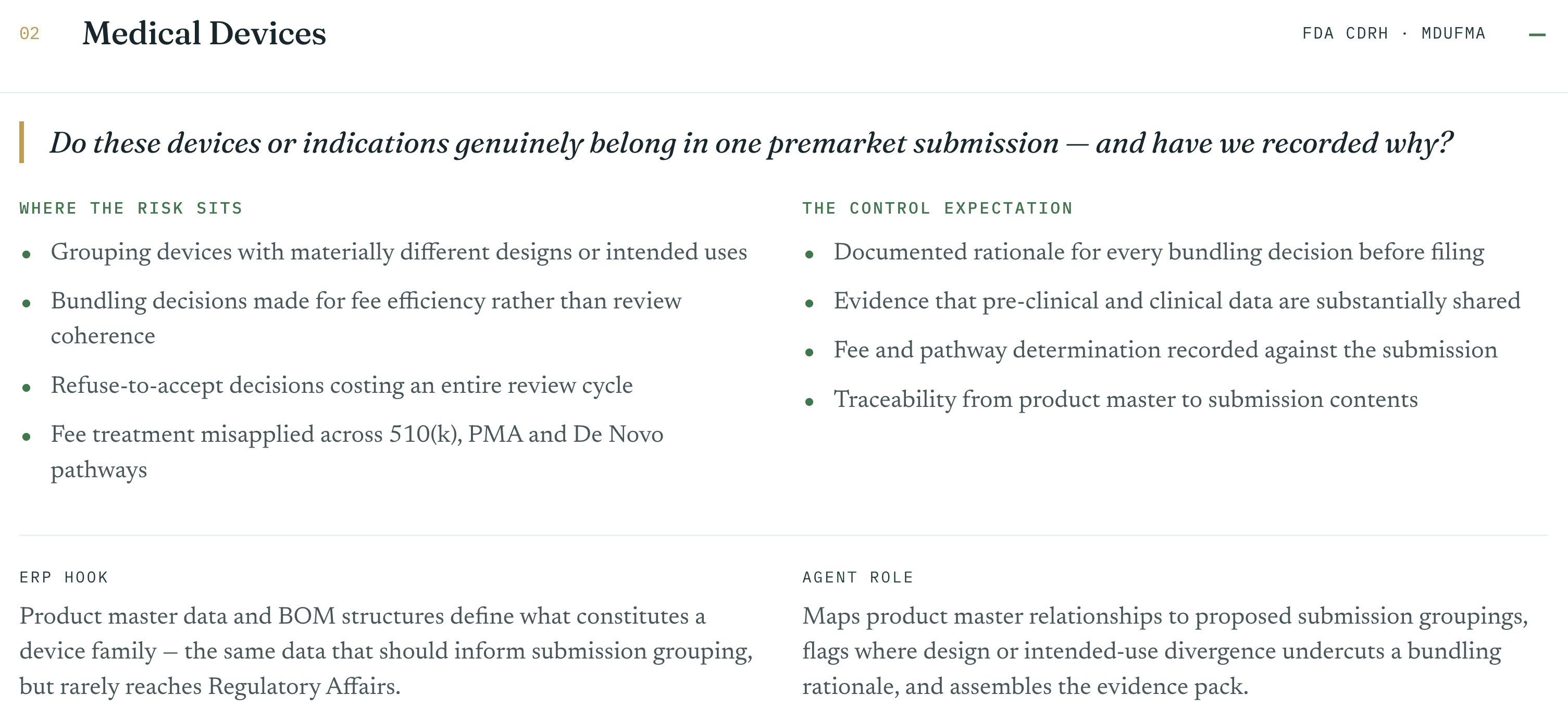Click the 510(k), PMA and De Novo bullet
This screenshot has height=720, width=1568.
(x=357, y=452)
